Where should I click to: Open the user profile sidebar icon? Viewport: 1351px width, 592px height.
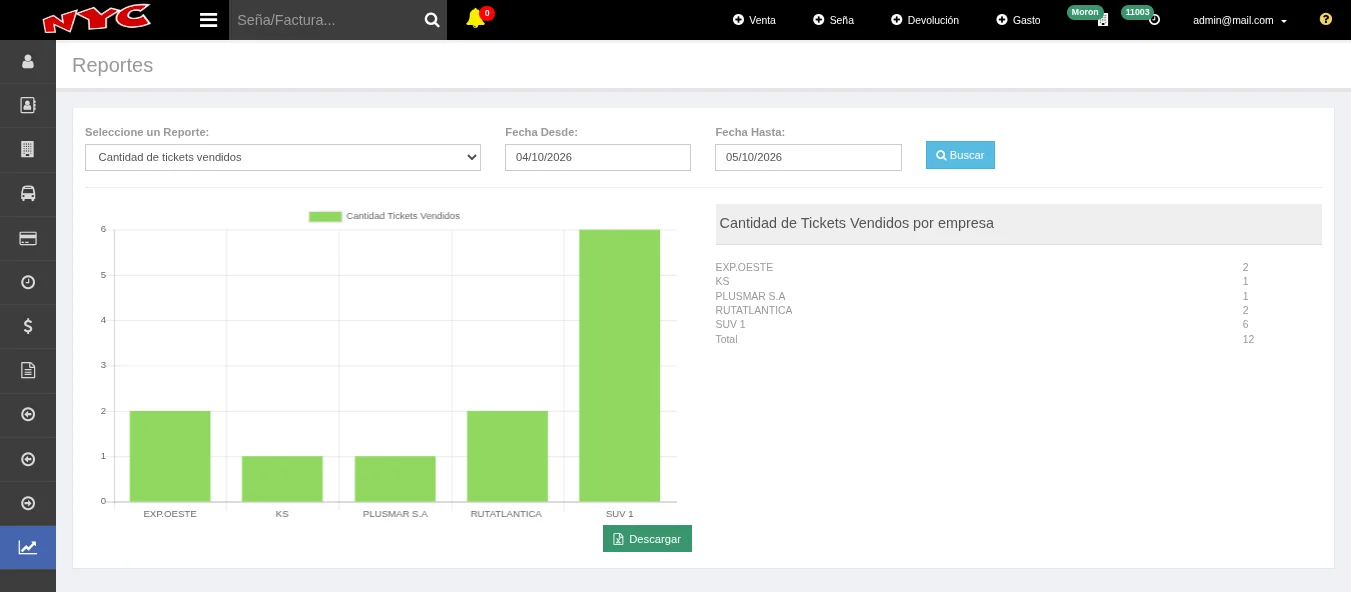[28, 62]
